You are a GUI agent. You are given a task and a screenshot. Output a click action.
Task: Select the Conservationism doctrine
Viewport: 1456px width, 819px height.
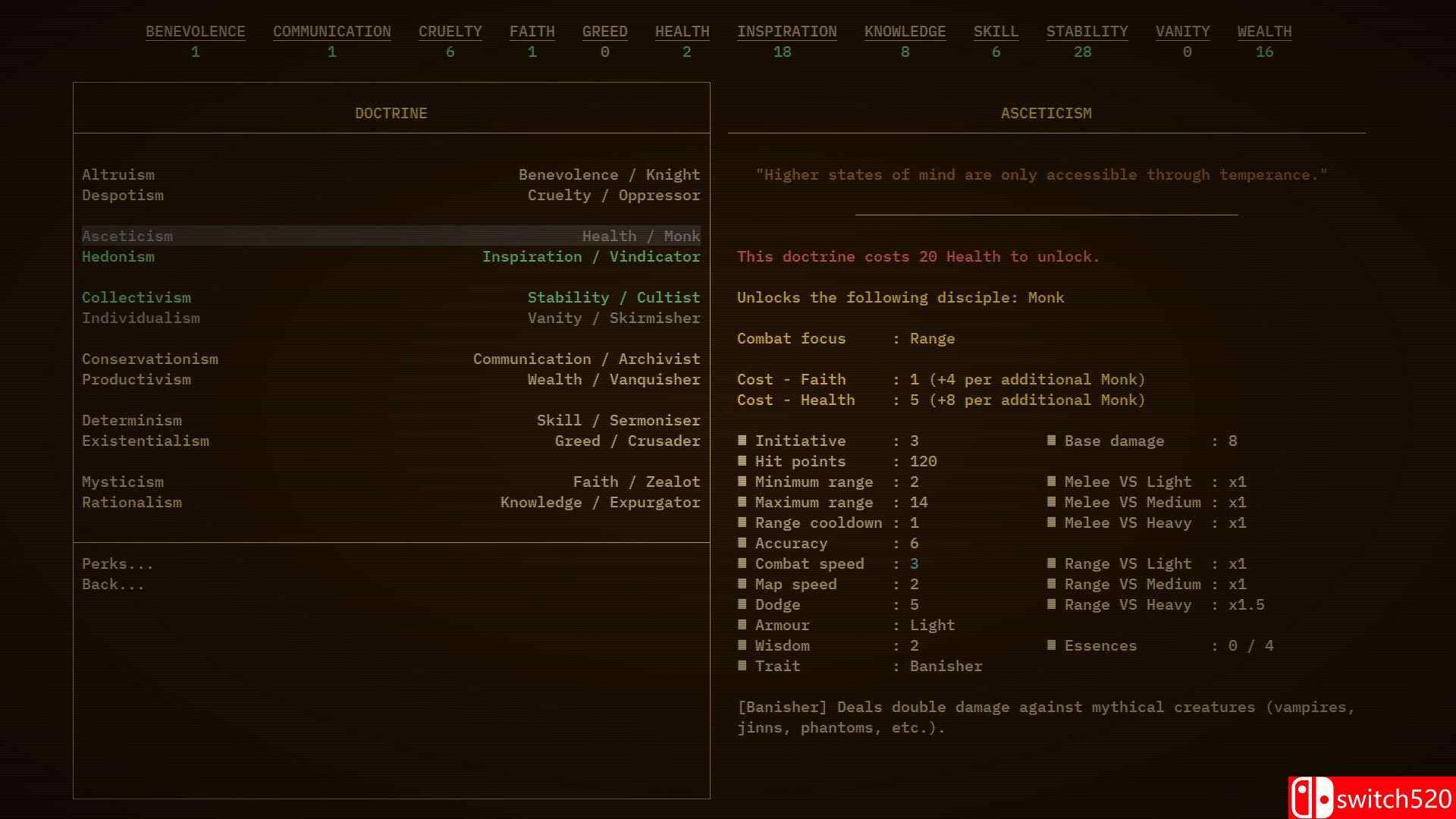(150, 359)
